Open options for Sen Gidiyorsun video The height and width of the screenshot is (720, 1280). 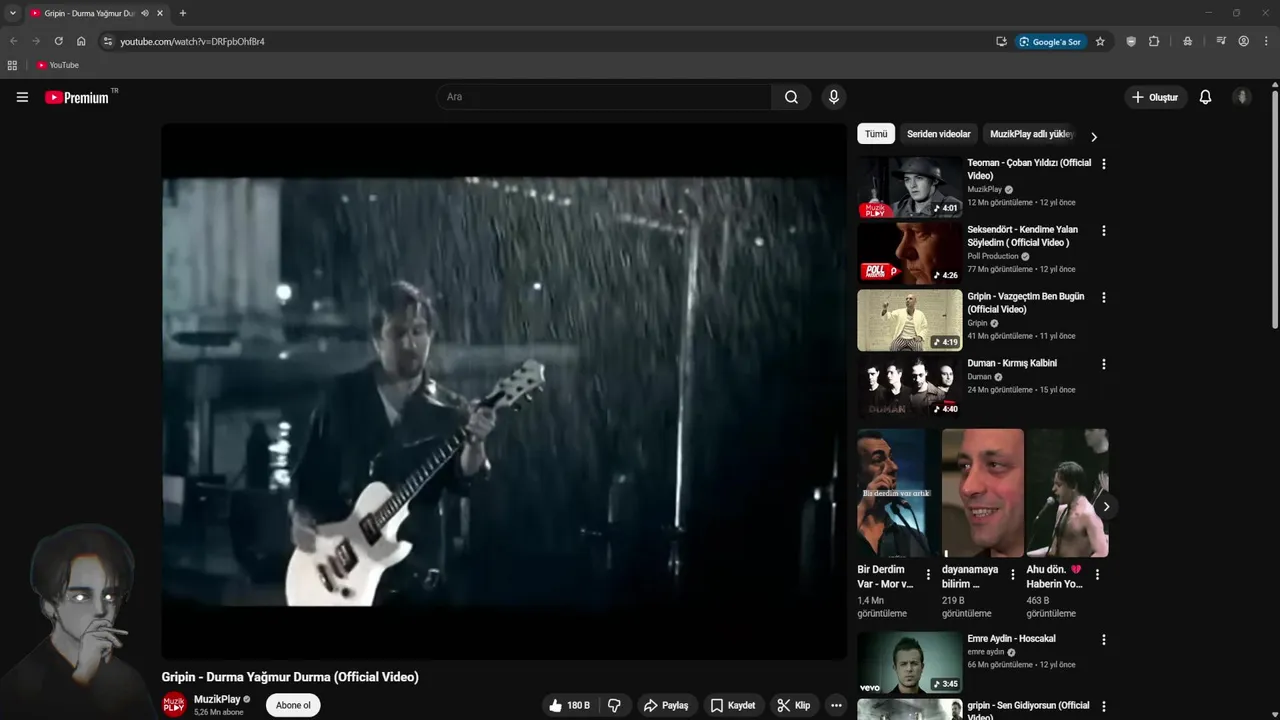[x=1104, y=707]
